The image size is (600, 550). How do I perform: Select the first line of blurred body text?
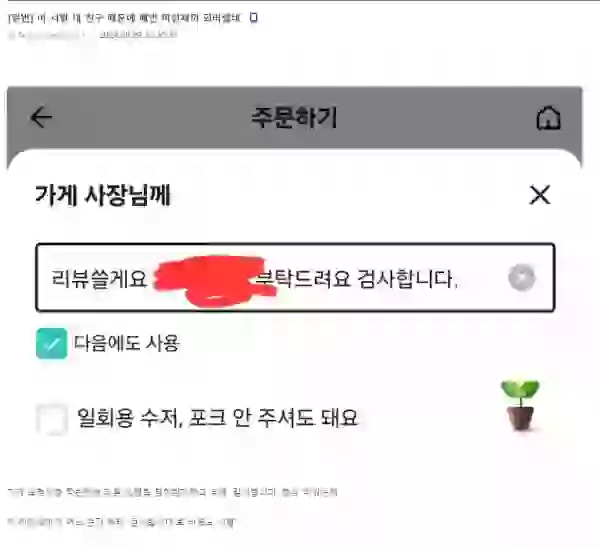point(172,492)
